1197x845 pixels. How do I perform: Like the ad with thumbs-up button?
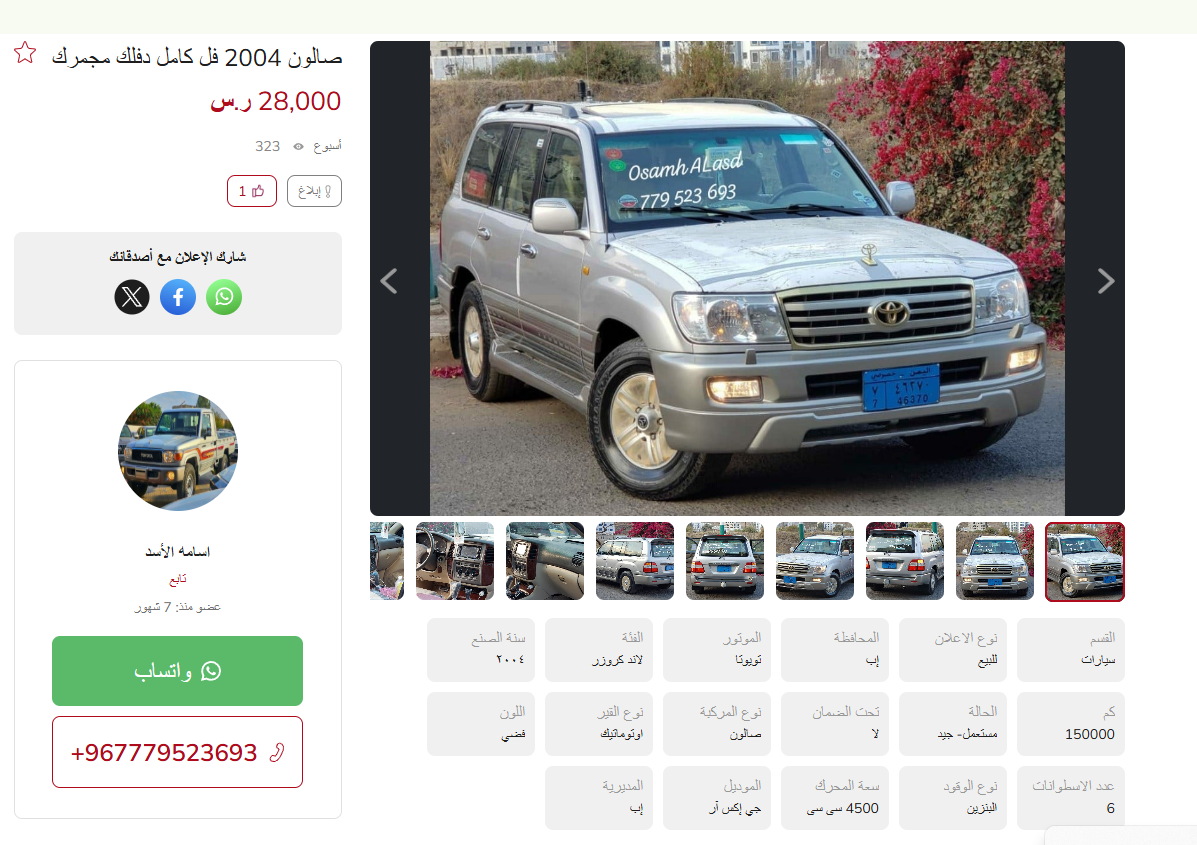click(252, 191)
